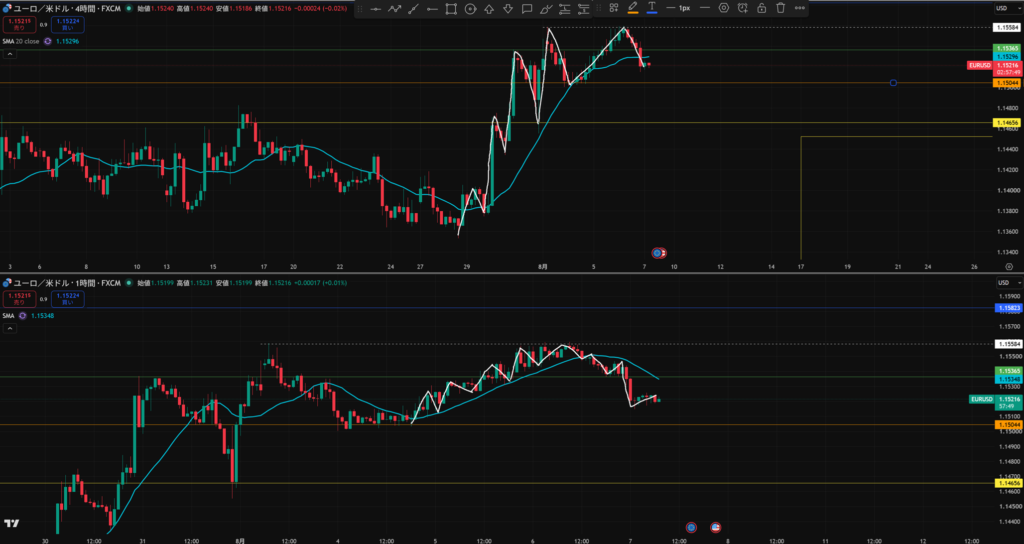Click the buy button on 4-hour chart
The image size is (1024, 544).
tap(68, 25)
